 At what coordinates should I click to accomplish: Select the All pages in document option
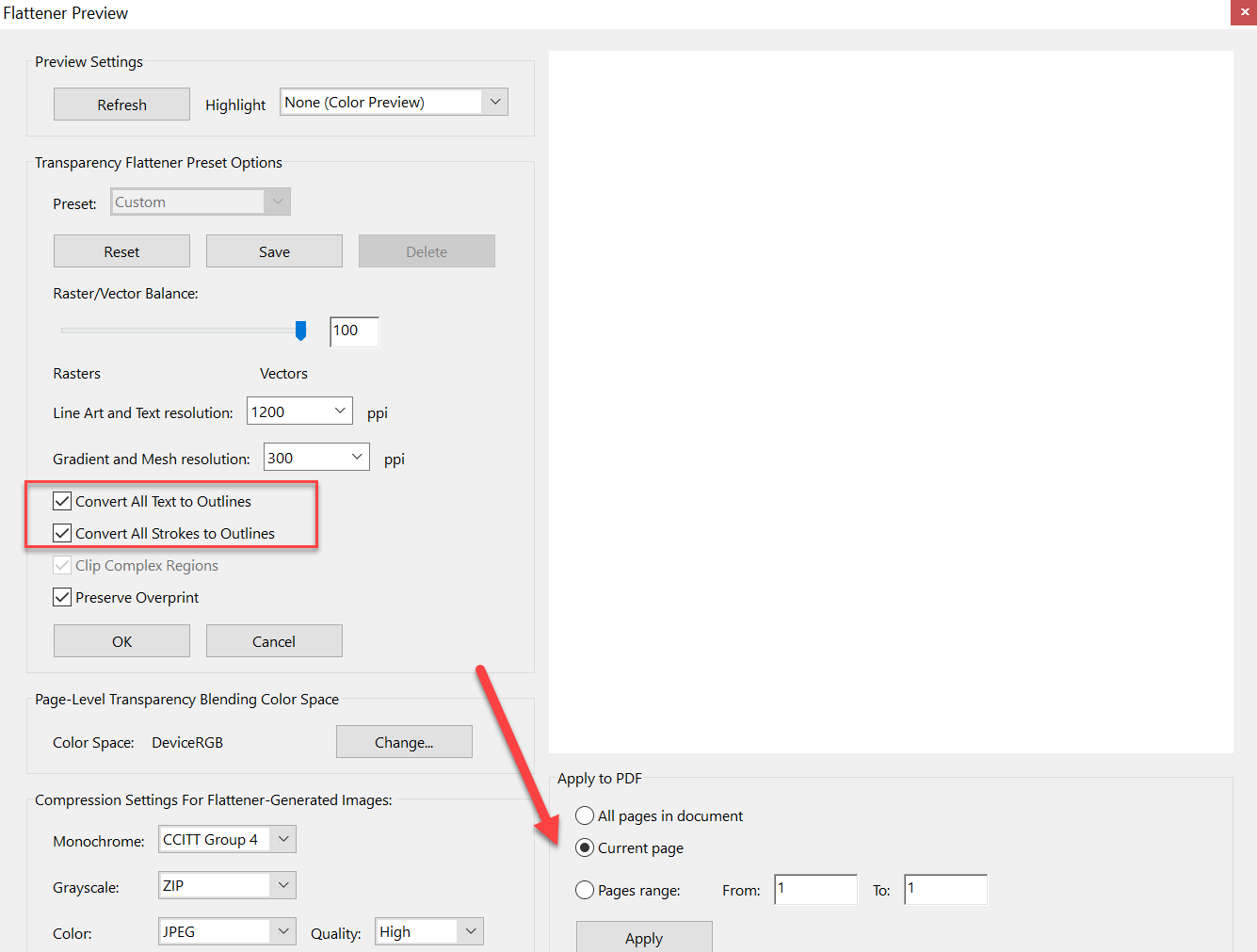(x=585, y=815)
